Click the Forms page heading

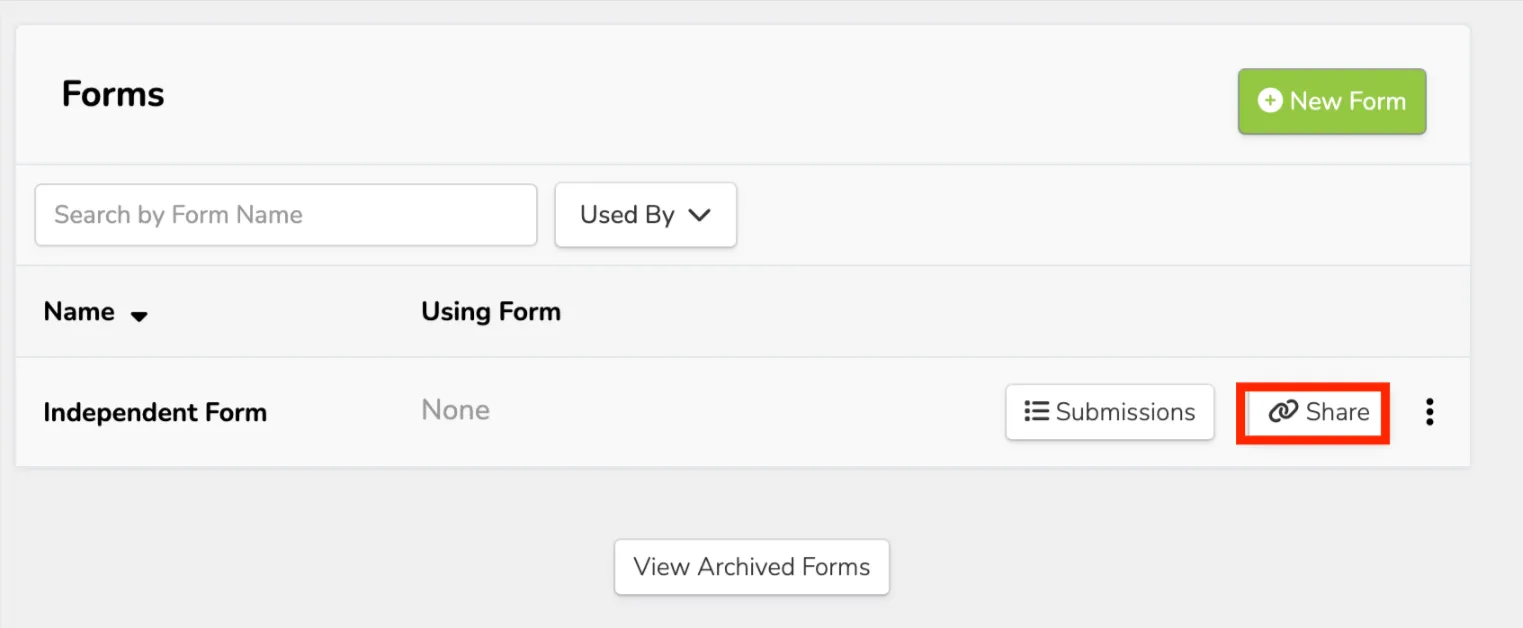tap(113, 94)
